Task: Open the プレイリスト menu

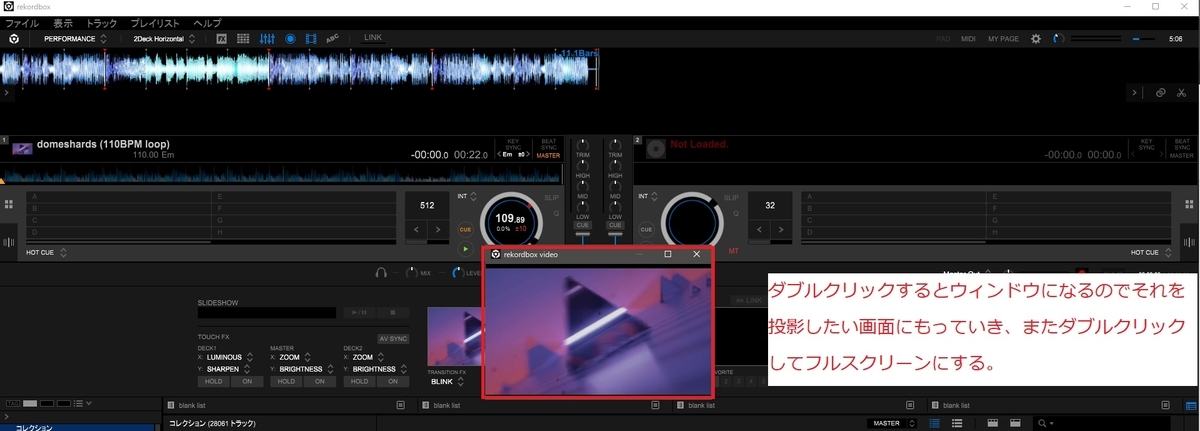Action: 155,21
